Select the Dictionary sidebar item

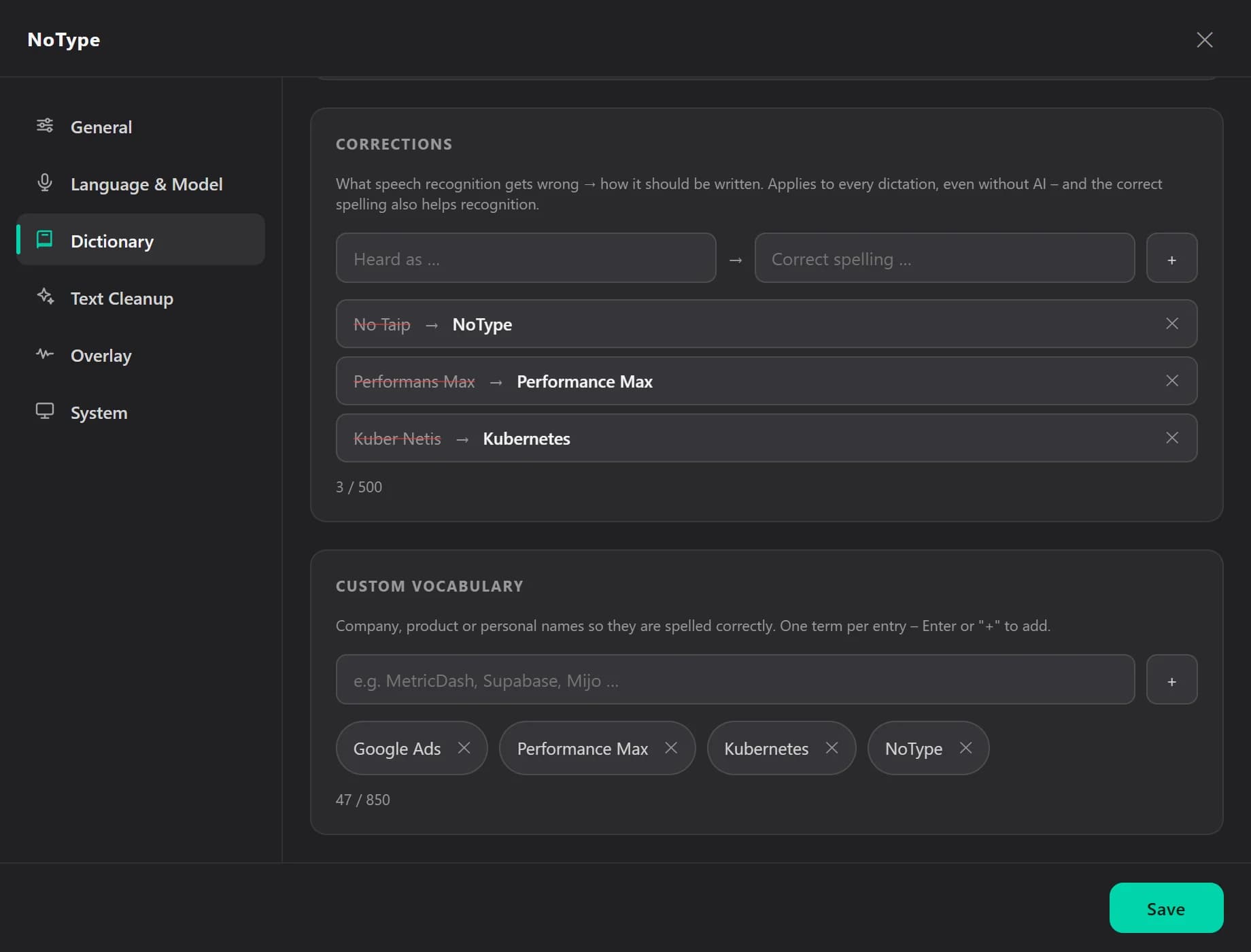(x=141, y=239)
